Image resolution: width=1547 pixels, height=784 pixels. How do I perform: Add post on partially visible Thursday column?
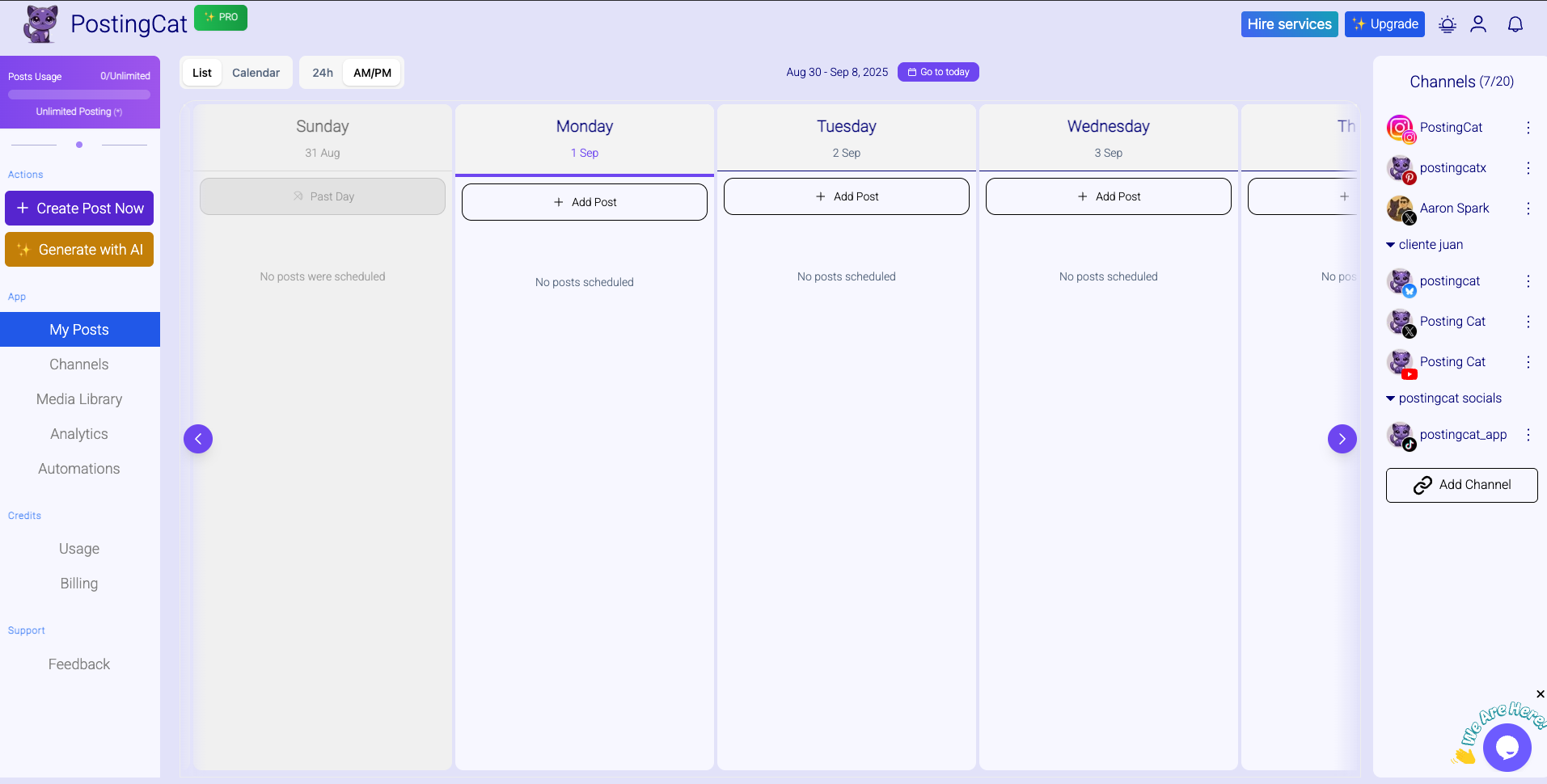(x=1303, y=196)
